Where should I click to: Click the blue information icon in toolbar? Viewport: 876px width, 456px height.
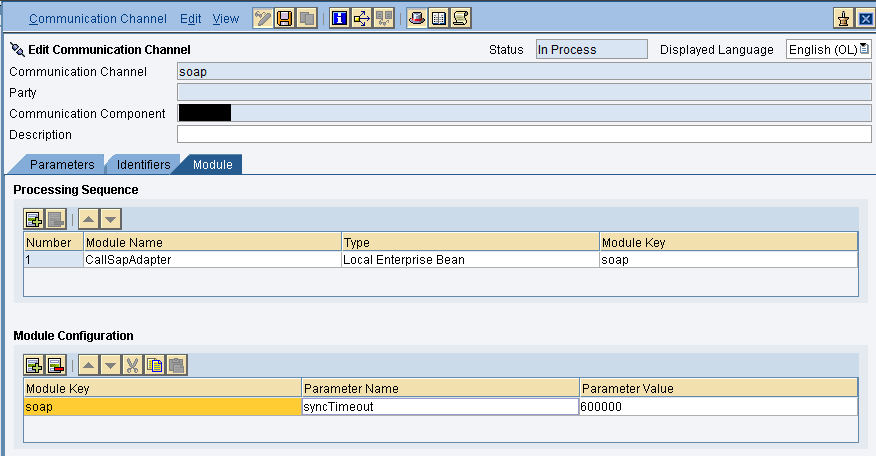tap(339, 18)
